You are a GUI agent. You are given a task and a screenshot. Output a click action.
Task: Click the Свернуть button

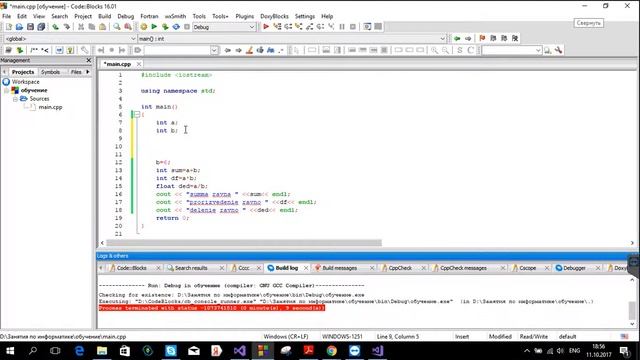pos(589,23)
